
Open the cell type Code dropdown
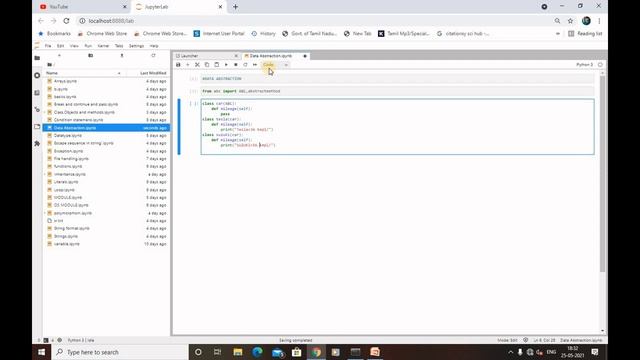(276, 65)
